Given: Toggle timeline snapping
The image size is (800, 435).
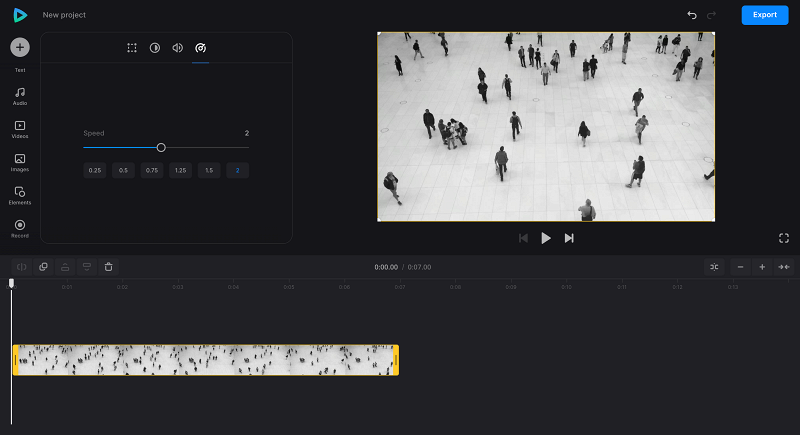Looking at the screenshot, I should click(714, 267).
